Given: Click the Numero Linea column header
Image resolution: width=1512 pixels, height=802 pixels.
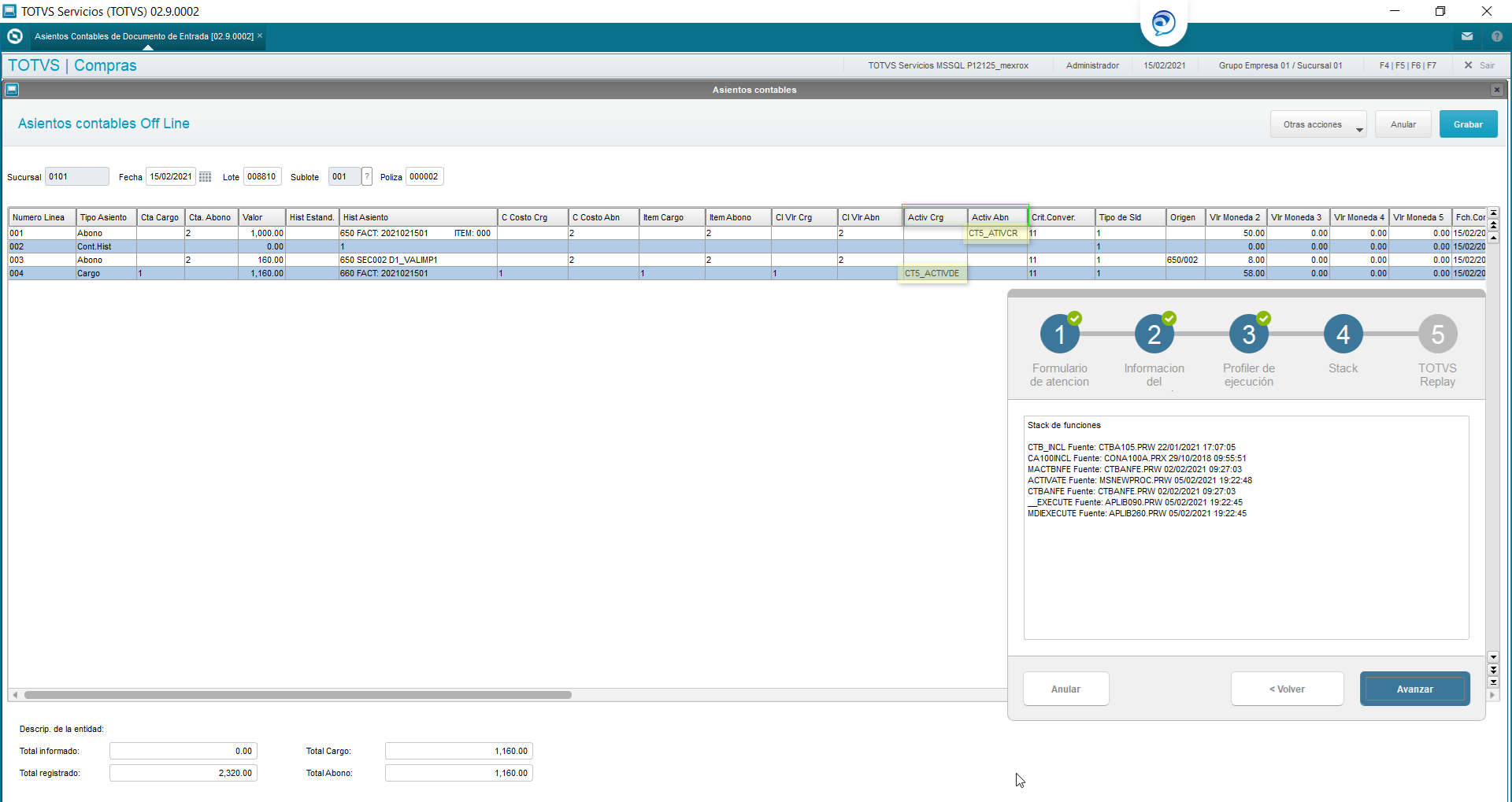Looking at the screenshot, I should pyautogui.click(x=42, y=217).
